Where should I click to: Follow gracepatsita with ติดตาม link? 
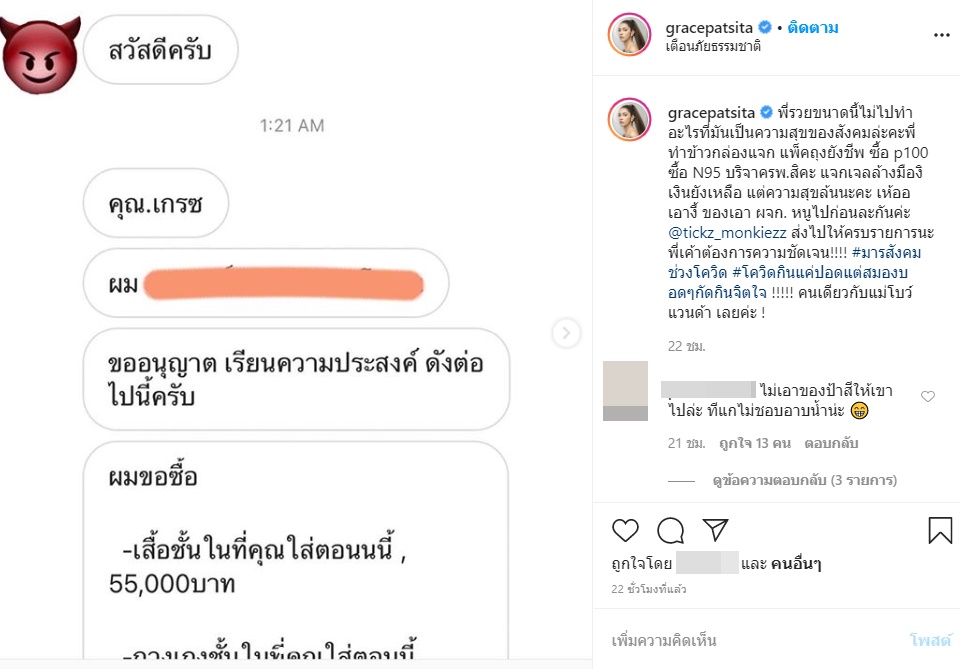(x=813, y=28)
